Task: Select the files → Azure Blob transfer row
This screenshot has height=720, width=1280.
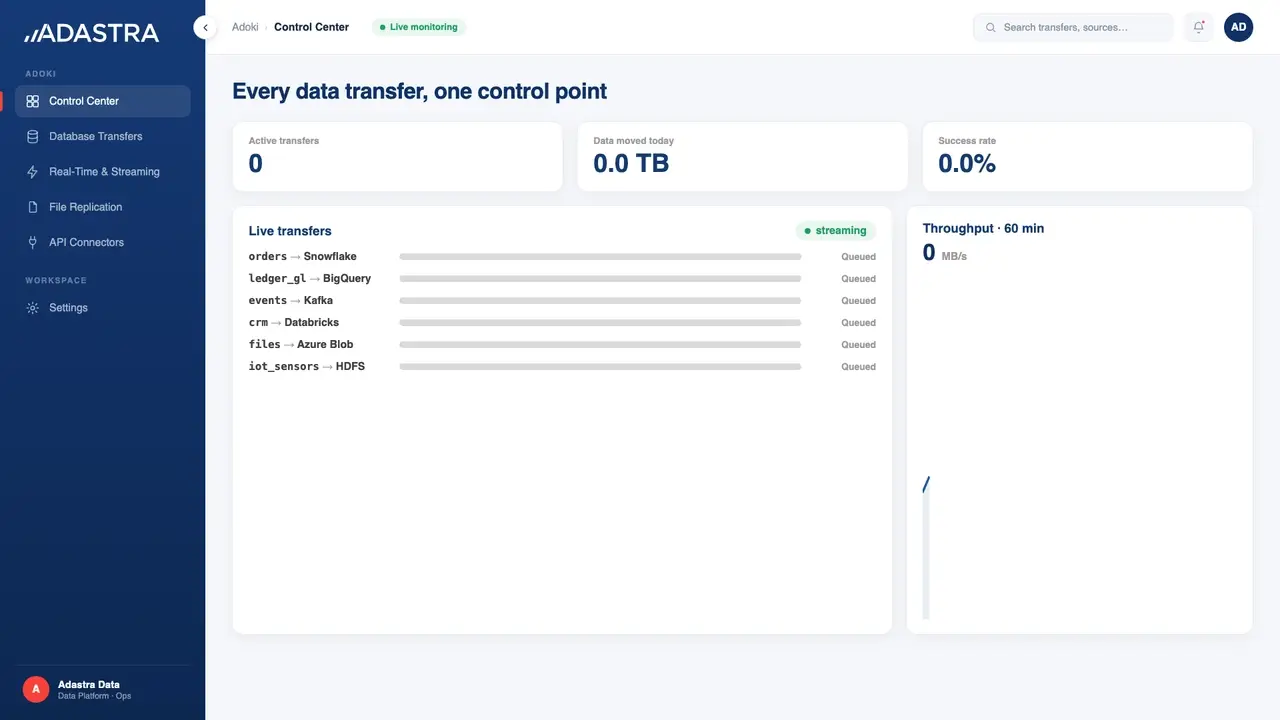Action: pos(562,345)
